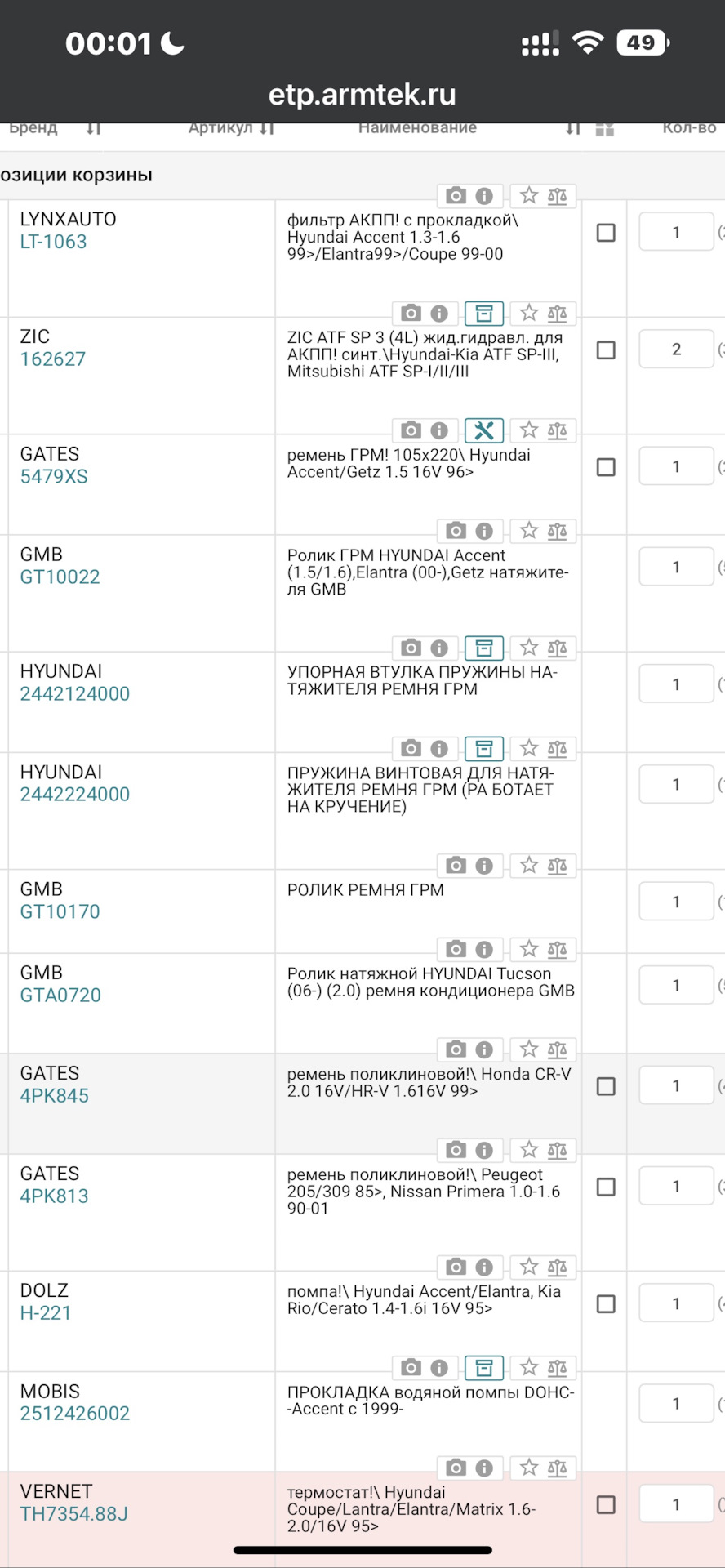Open the LT-1063 article link
Screen dimensions: 725x1568
54,242
